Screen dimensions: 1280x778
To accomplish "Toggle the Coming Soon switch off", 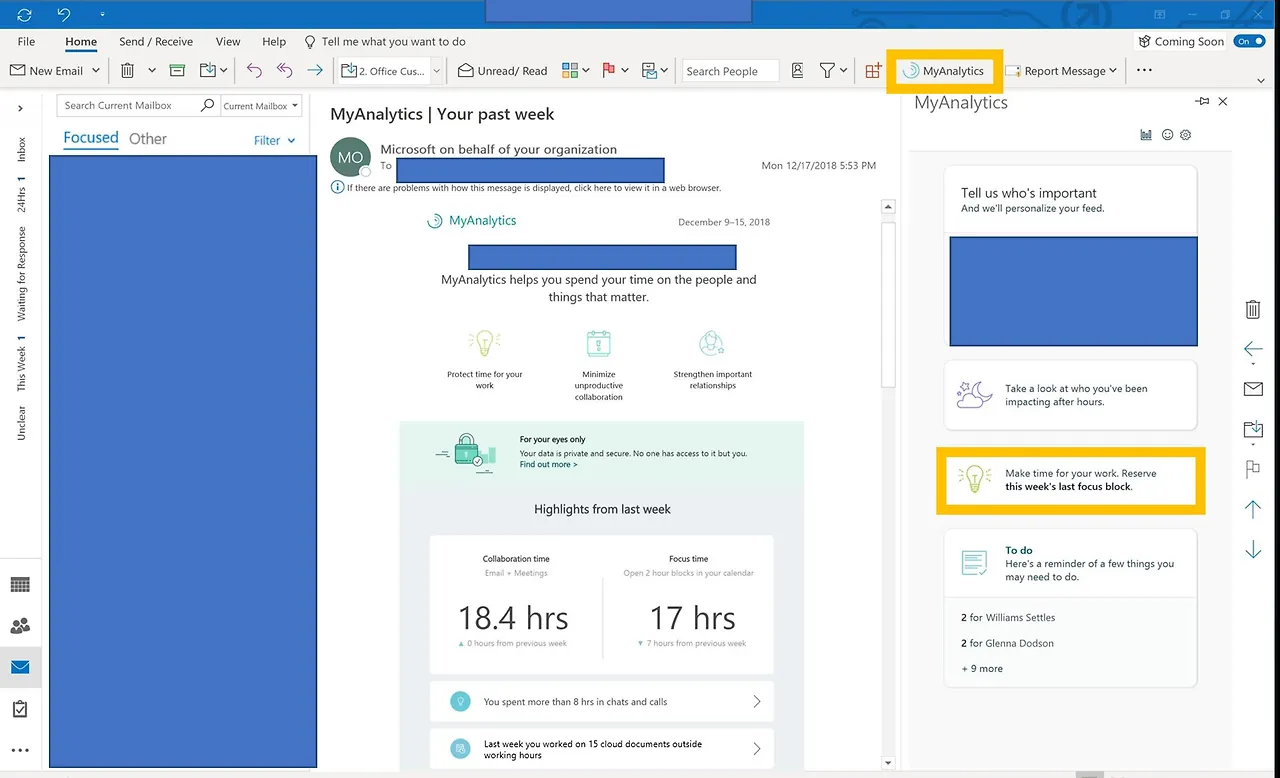I will [1248, 41].
